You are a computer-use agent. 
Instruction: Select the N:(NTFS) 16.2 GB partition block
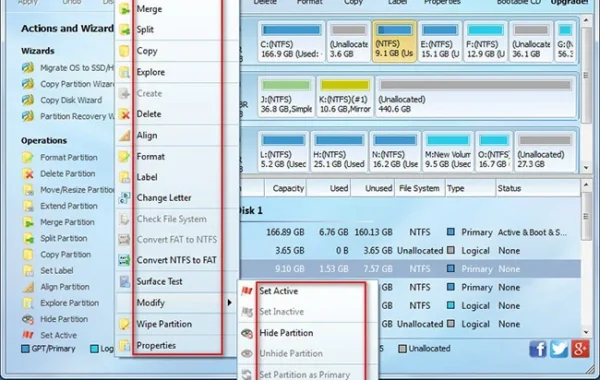point(395,152)
